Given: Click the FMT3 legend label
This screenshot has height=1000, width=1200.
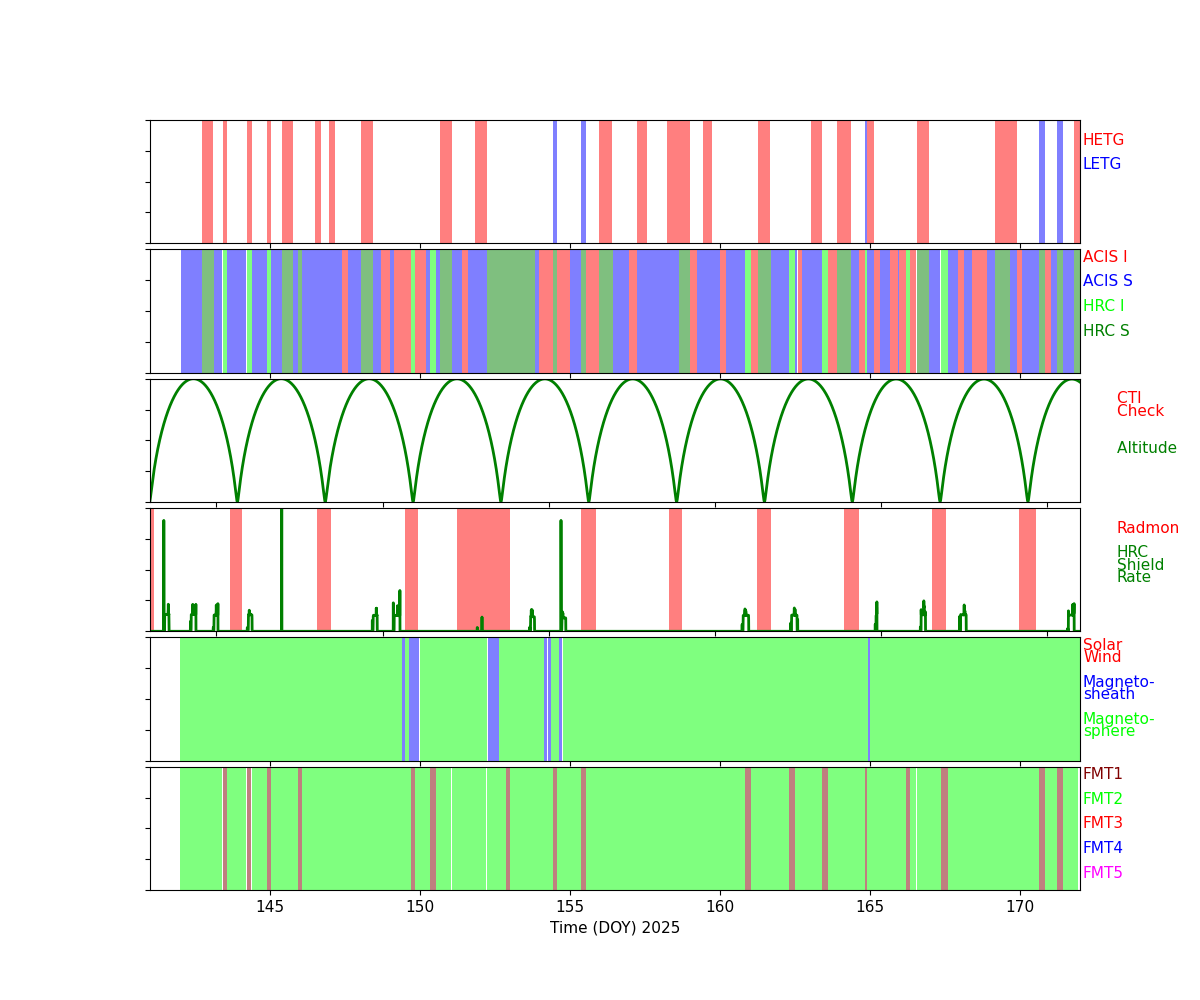Looking at the screenshot, I should [x=1103, y=823].
